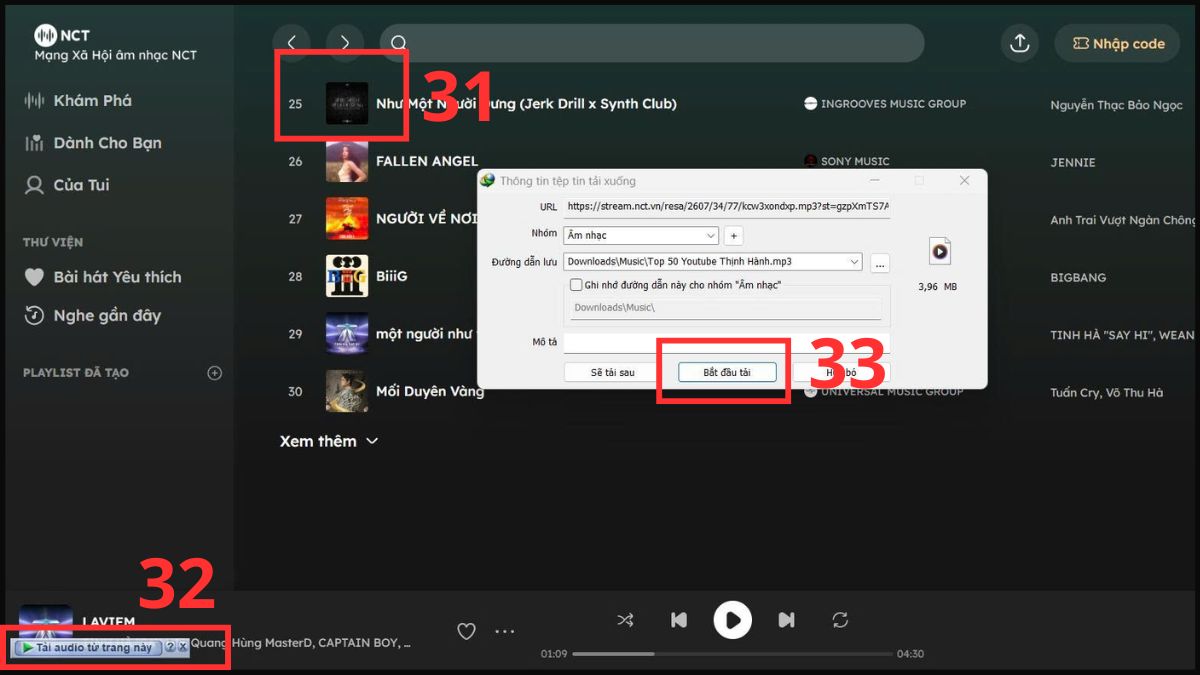Expand list with Xem thêm
This screenshot has height=675, width=1200.
coord(329,441)
